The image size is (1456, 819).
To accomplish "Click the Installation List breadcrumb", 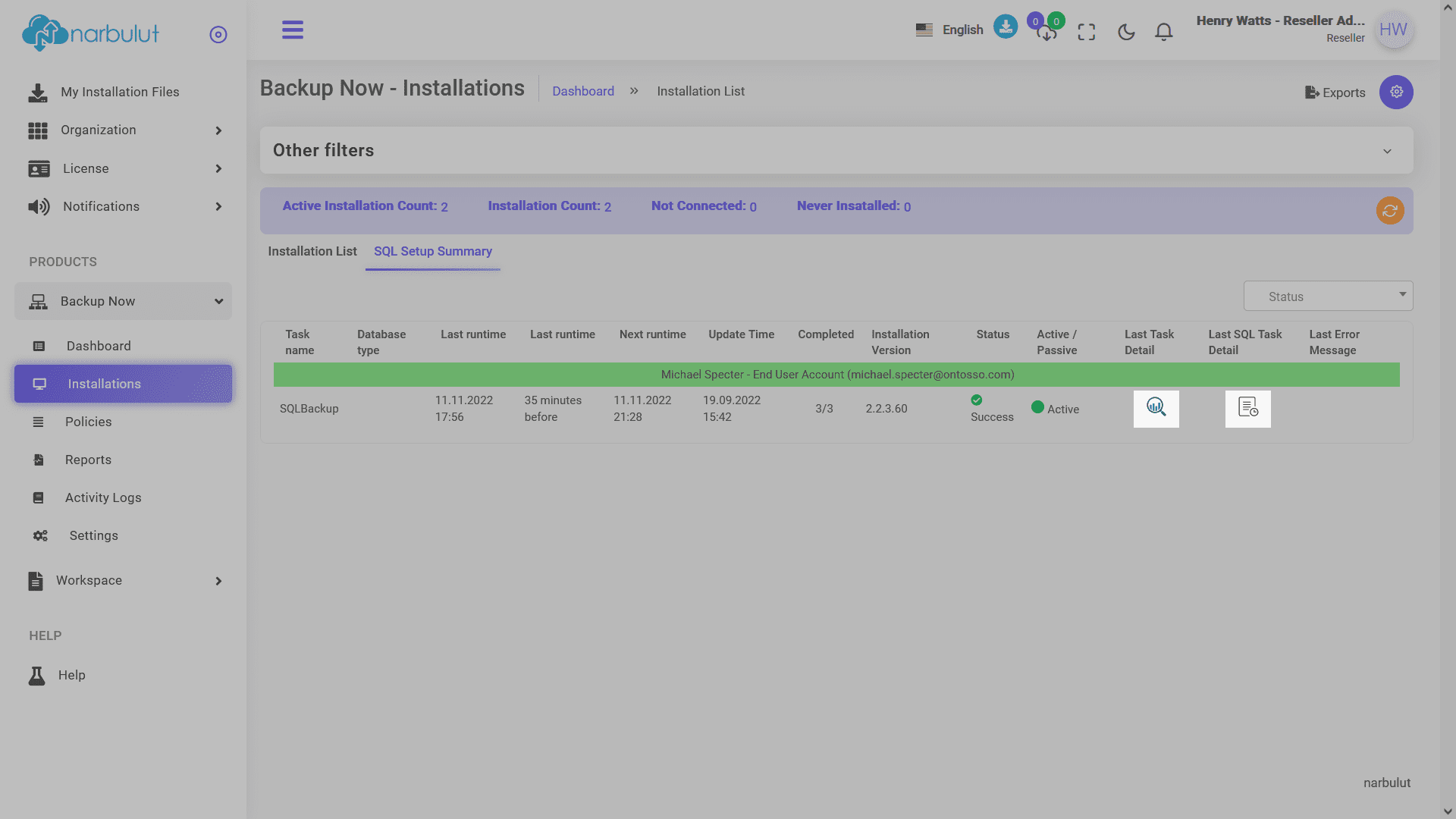I will 701,91.
